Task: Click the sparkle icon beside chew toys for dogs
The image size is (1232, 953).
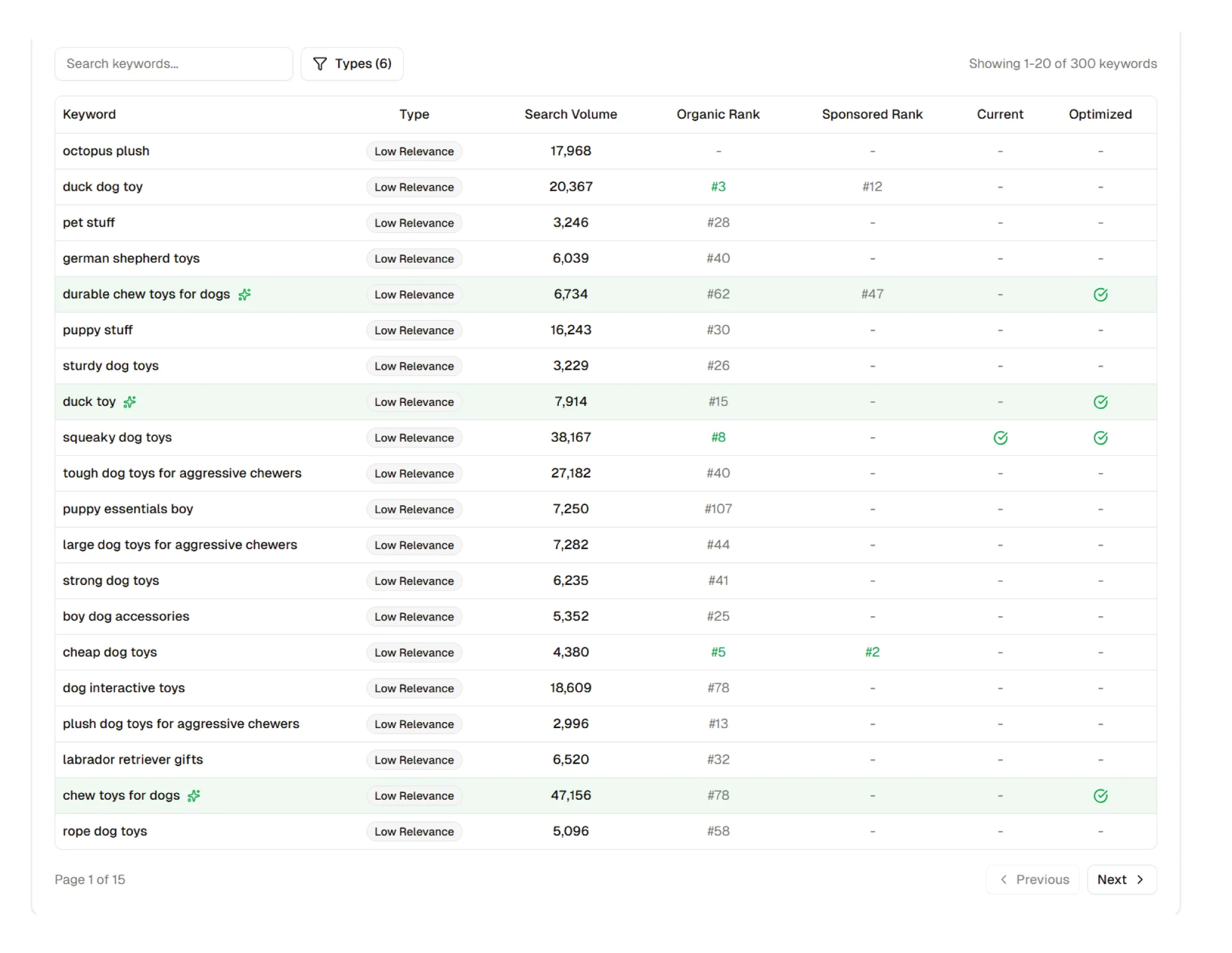Action: click(x=194, y=795)
